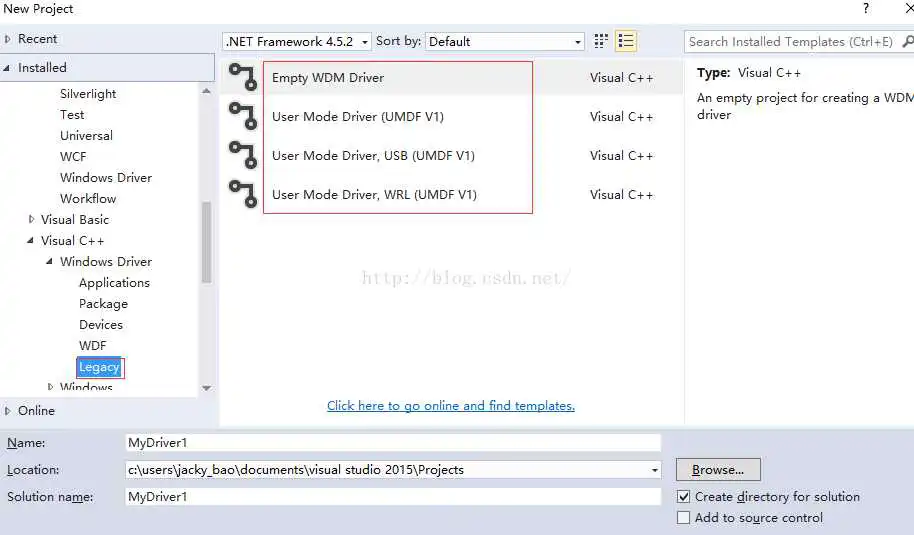This screenshot has height=535, width=914.
Task: Collapse the Visual C++ tree node
Action: (31, 241)
